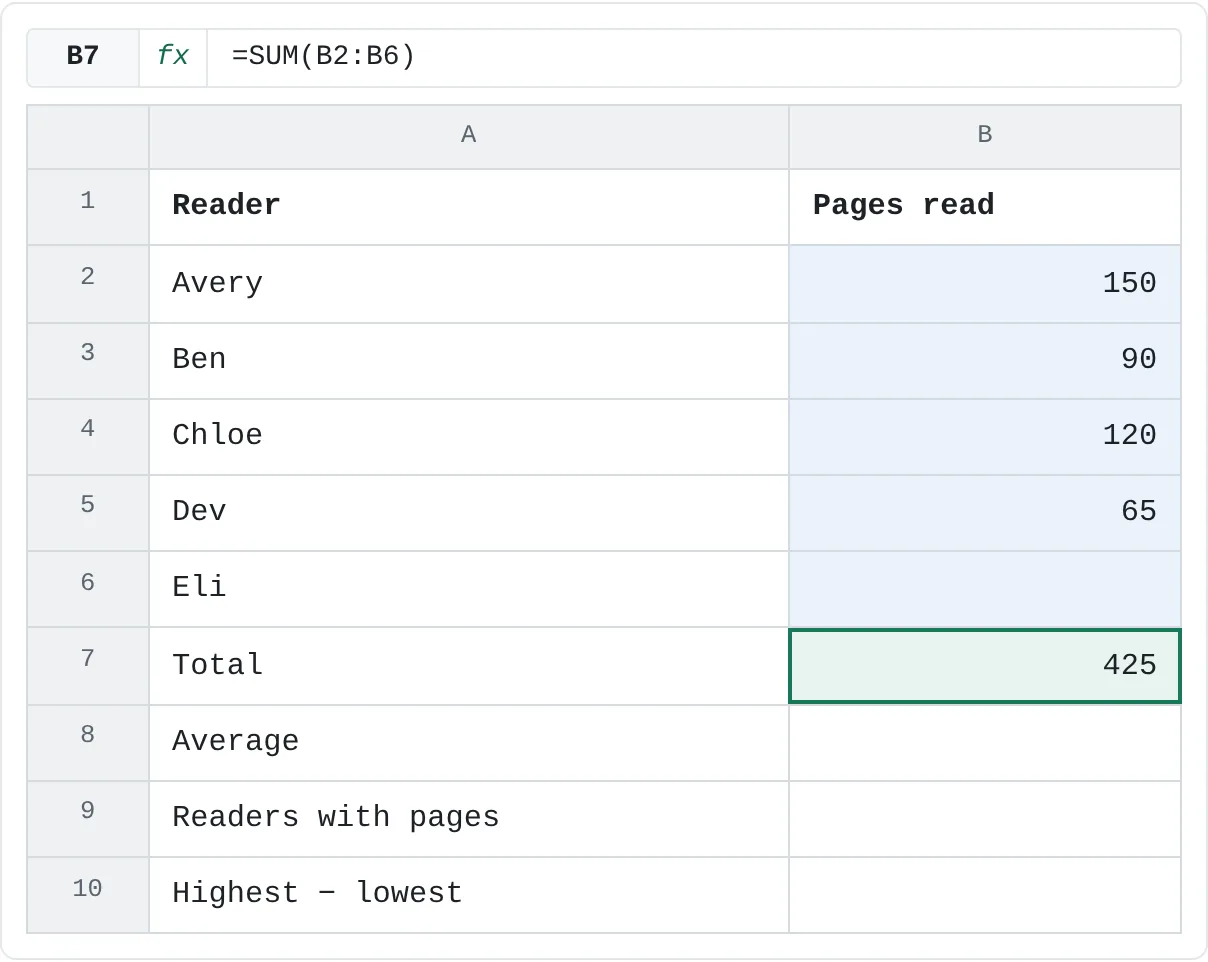Select row 5 header
The width and height of the screenshot is (1208, 962).
pos(88,512)
